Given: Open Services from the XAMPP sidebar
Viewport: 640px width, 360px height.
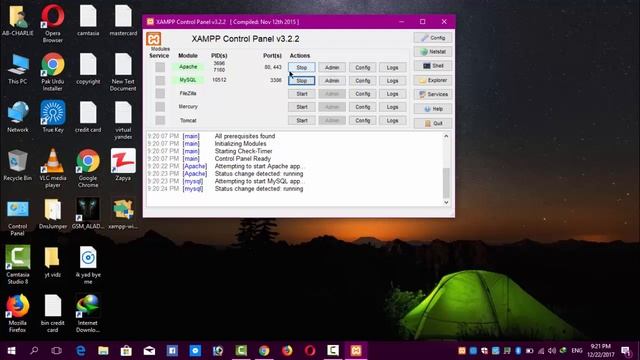Looking at the screenshot, I should [x=433, y=94].
